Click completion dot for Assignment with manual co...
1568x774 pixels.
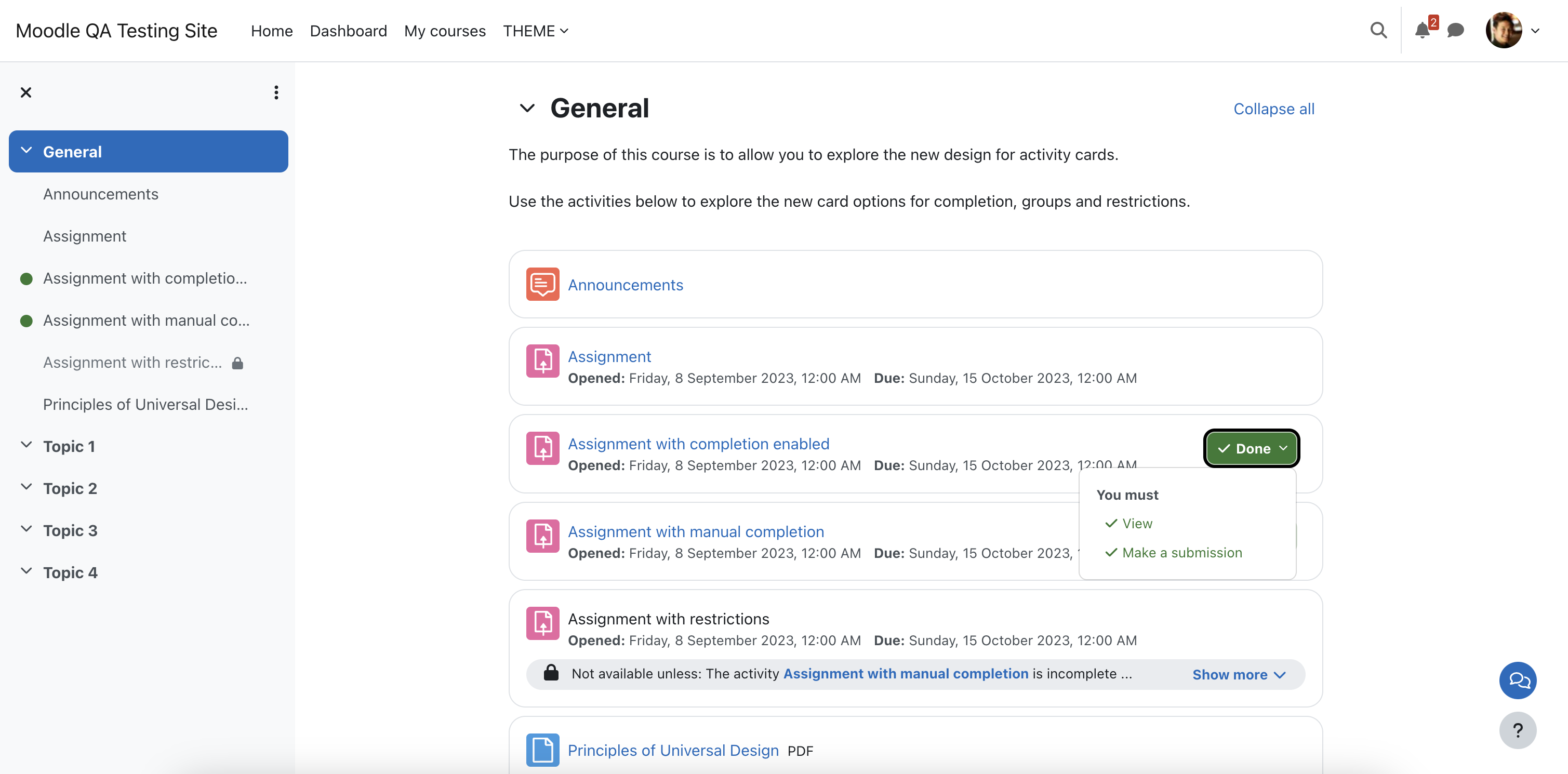coord(26,321)
